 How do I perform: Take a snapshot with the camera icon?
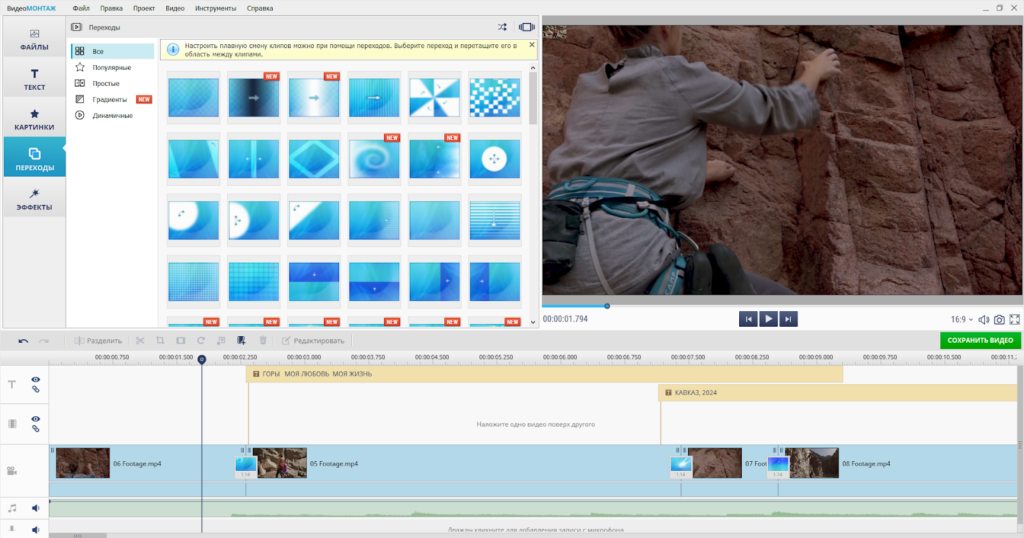coord(999,320)
